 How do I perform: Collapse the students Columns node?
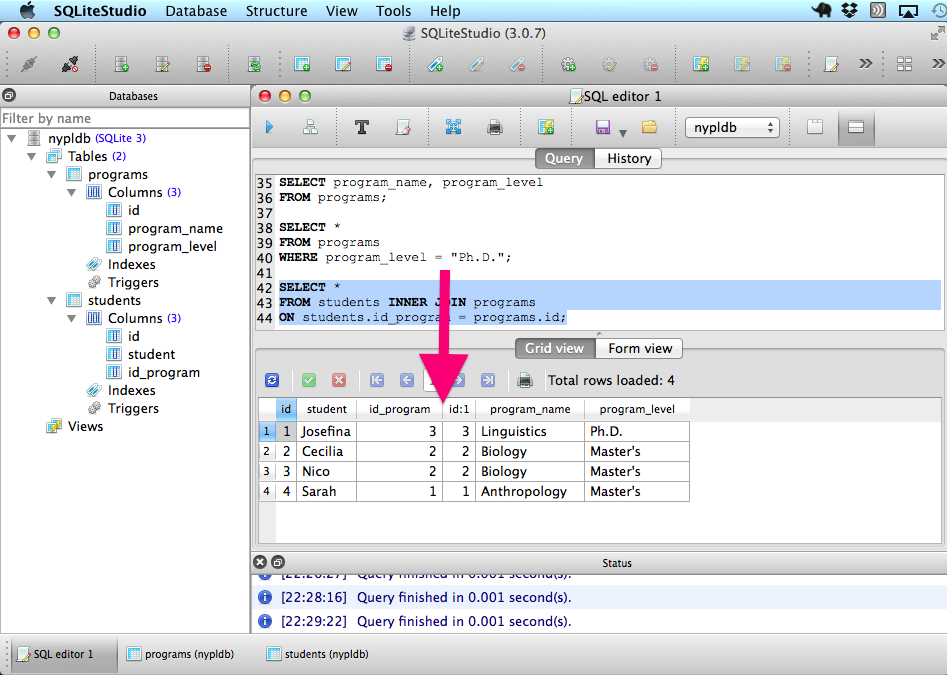pyautogui.click(x=72, y=318)
